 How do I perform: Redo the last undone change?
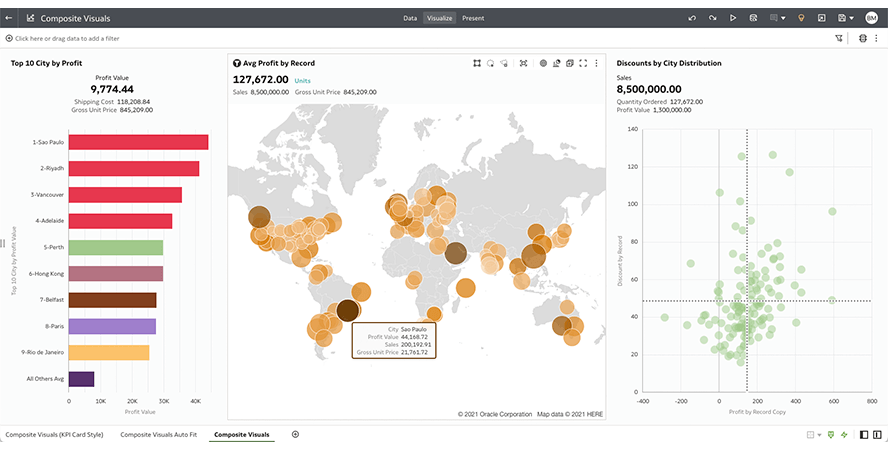click(x=712, y=18)
